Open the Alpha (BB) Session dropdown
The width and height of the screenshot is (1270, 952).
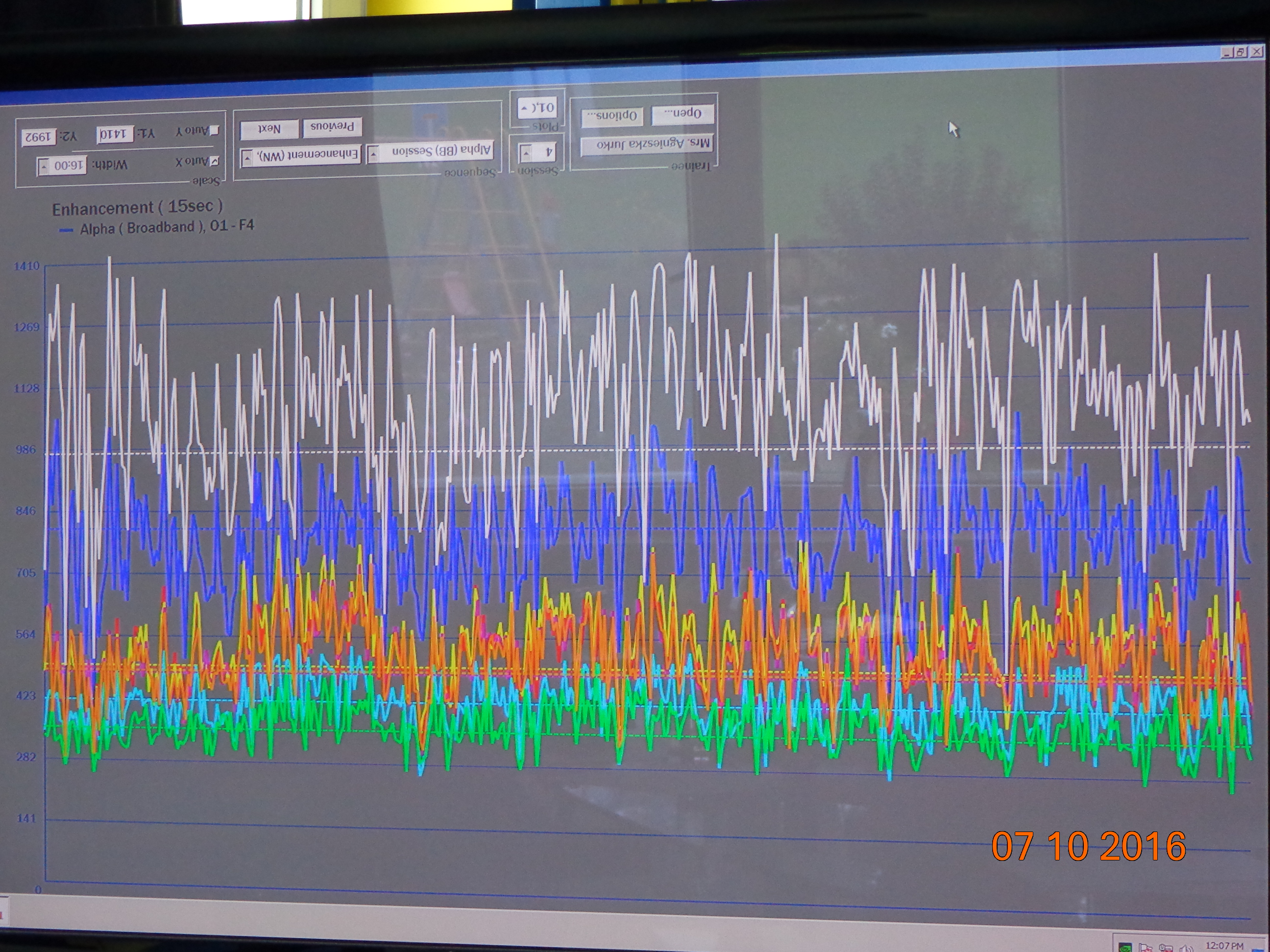point(374,154)
